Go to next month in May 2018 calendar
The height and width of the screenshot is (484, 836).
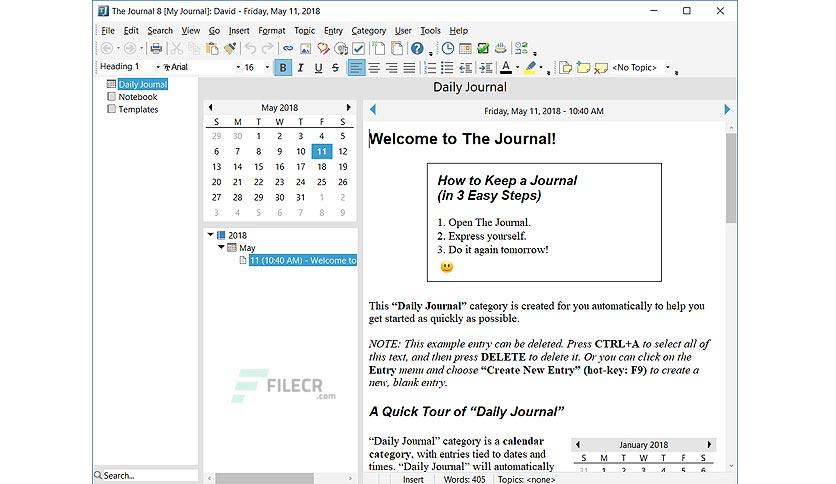click(x=348, y=107)
